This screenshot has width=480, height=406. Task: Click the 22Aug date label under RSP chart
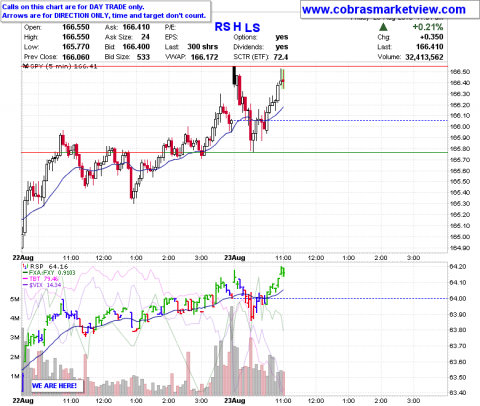coord(23,400)
